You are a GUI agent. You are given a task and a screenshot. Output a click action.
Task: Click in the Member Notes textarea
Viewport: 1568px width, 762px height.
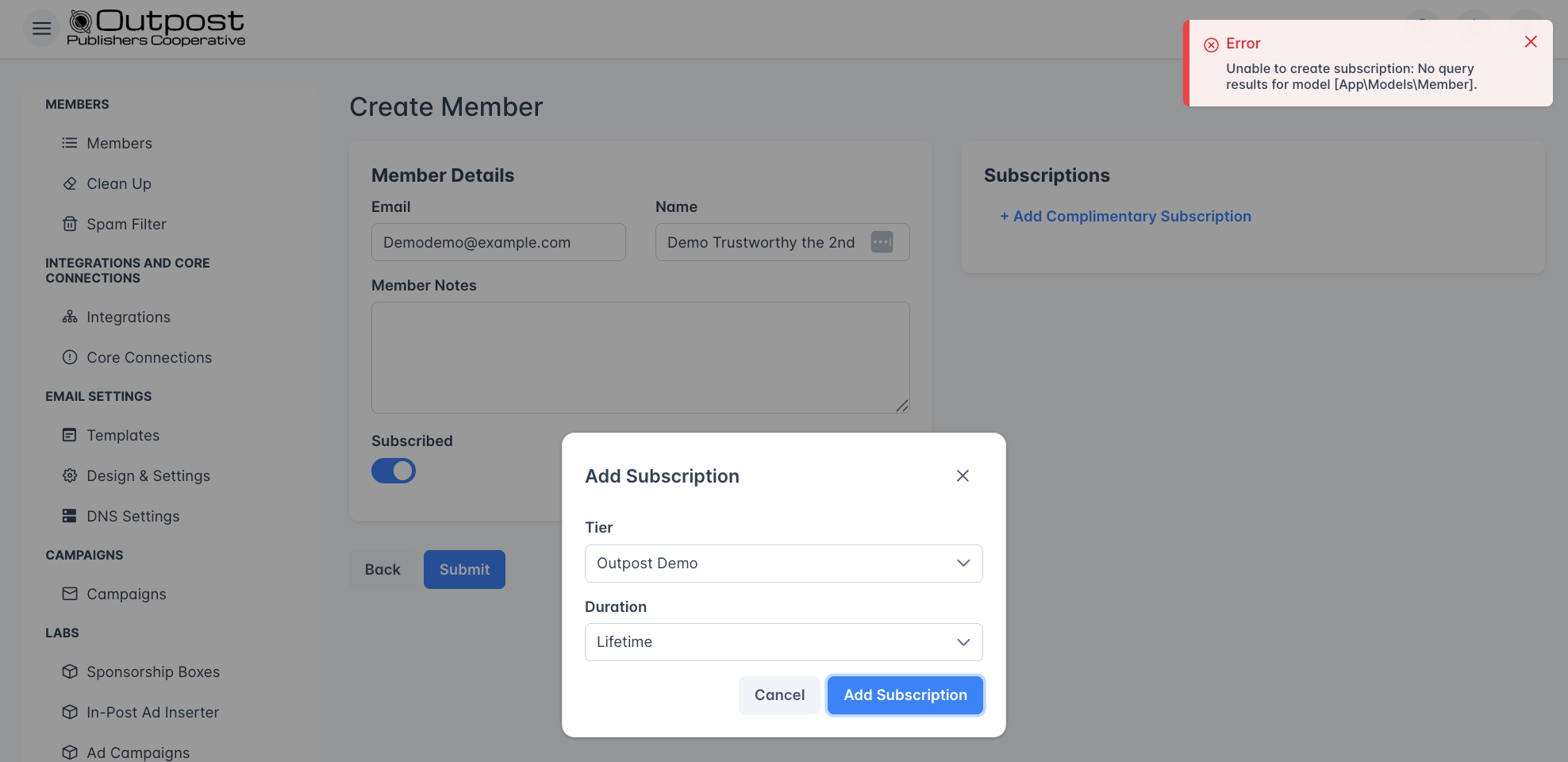click(640, 357)
